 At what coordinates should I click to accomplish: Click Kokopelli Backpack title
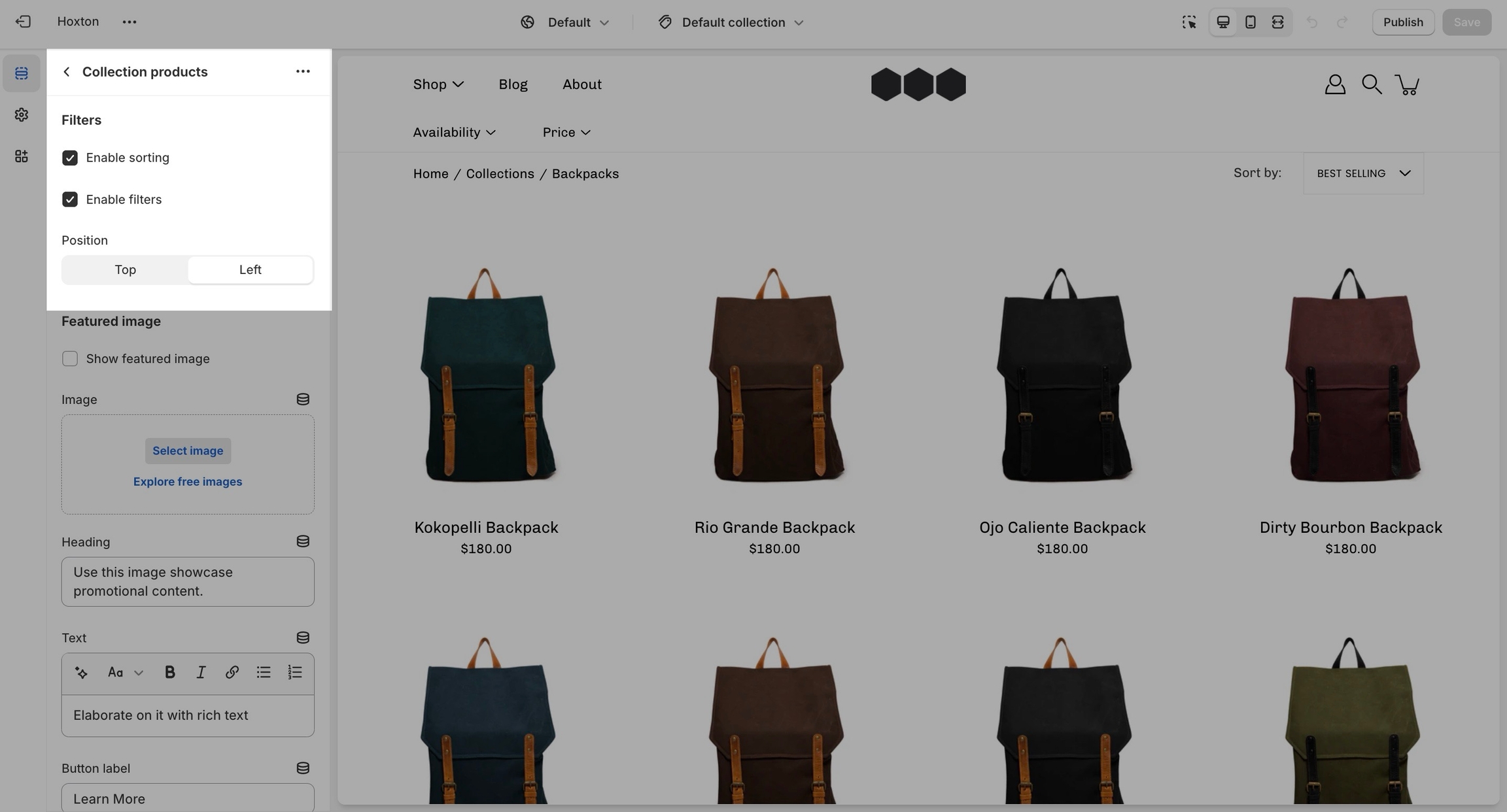(x=486, y=528)
